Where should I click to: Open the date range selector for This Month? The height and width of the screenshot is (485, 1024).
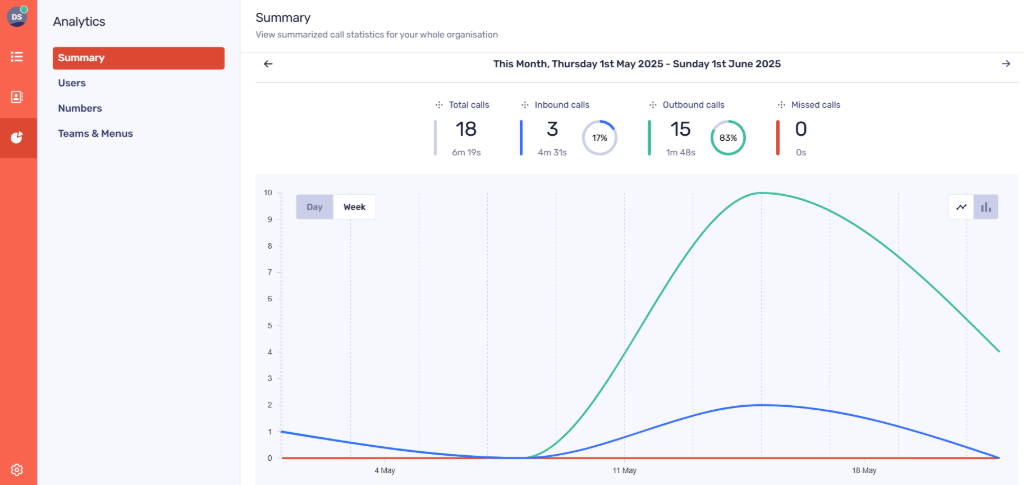tap(637, 64)
